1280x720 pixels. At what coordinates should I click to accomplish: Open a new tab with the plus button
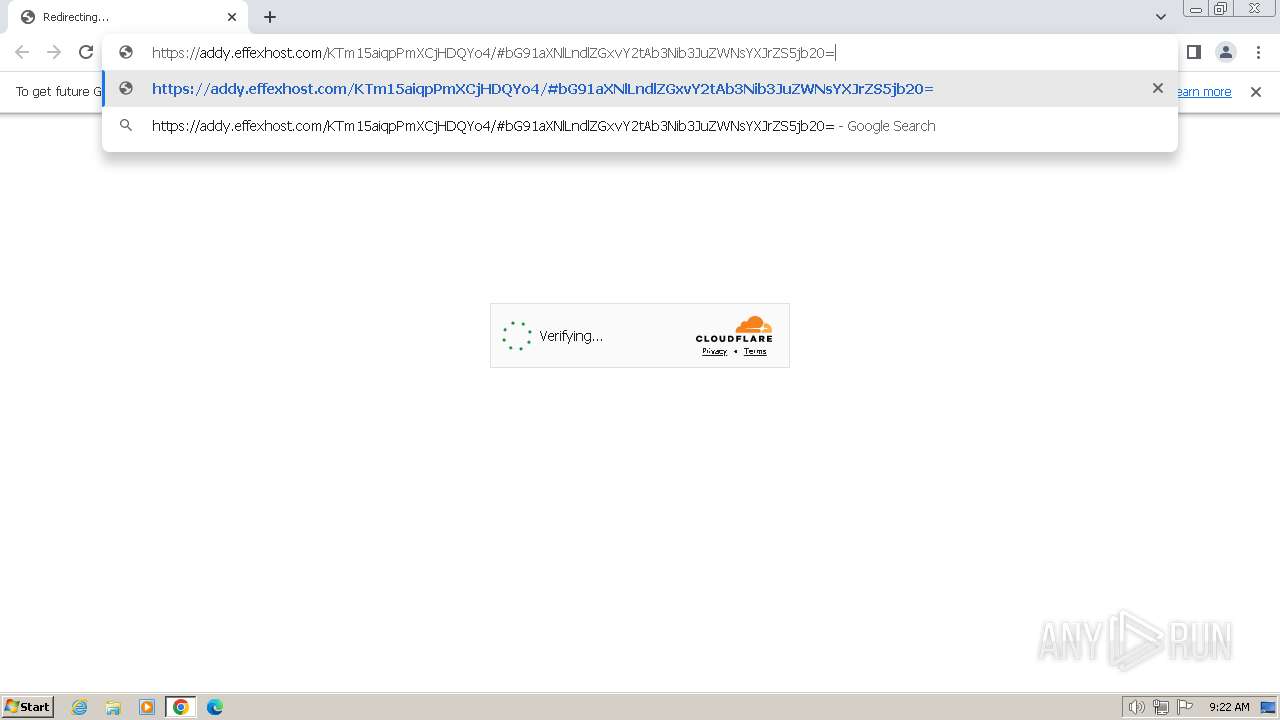point(270,17)
